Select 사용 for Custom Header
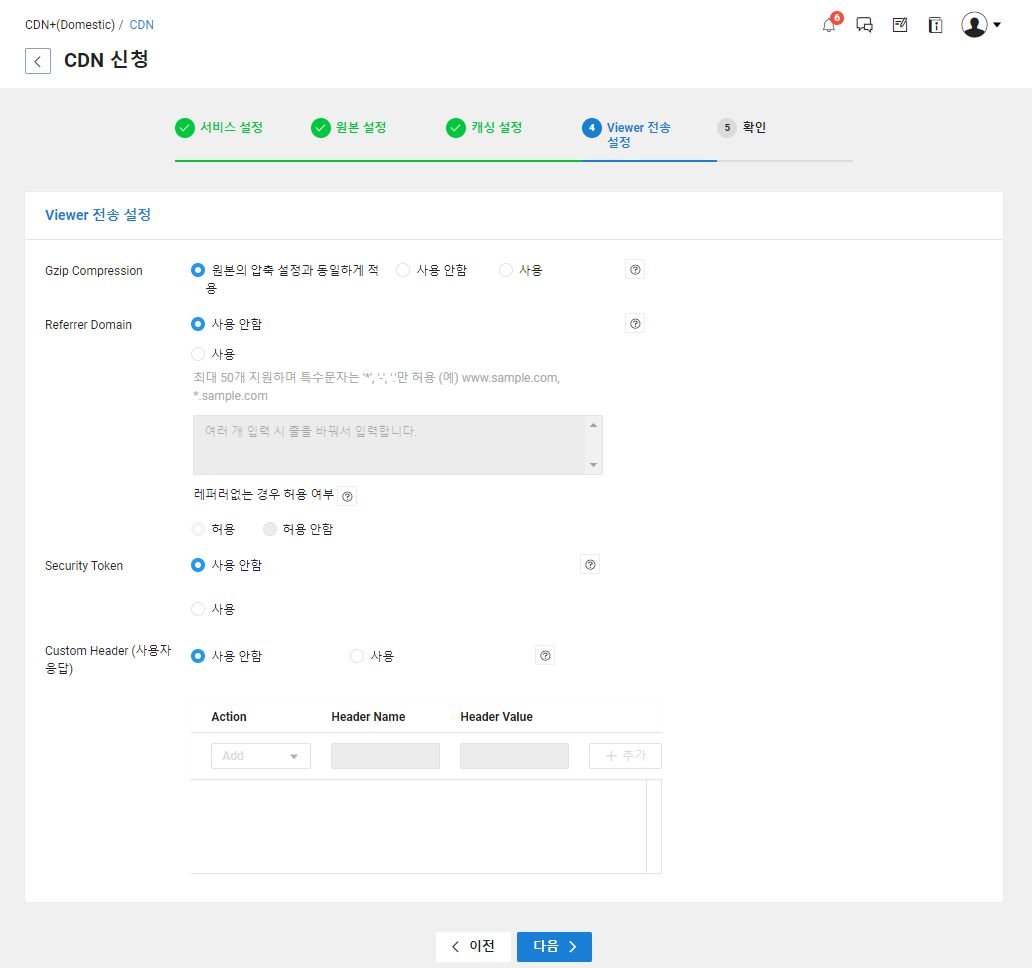The height and width of the screenshot is (968, 1032). pos(357,656)
